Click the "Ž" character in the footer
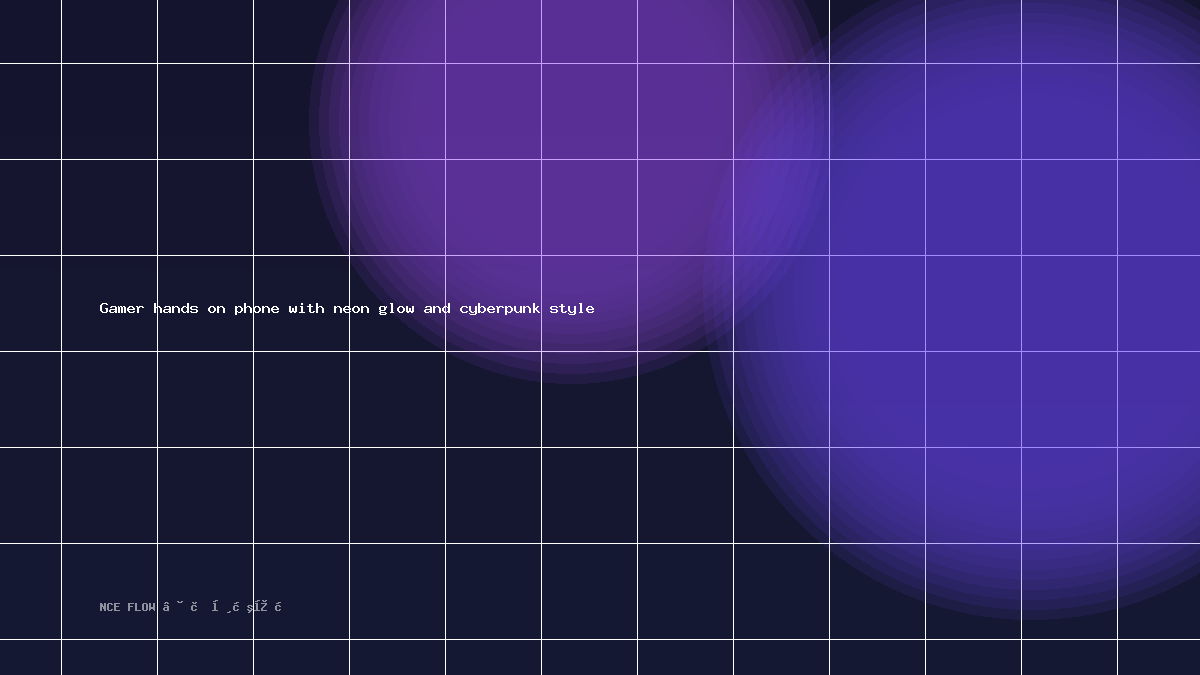Viewport: 1200px width, 675px height. coord(264,606)
